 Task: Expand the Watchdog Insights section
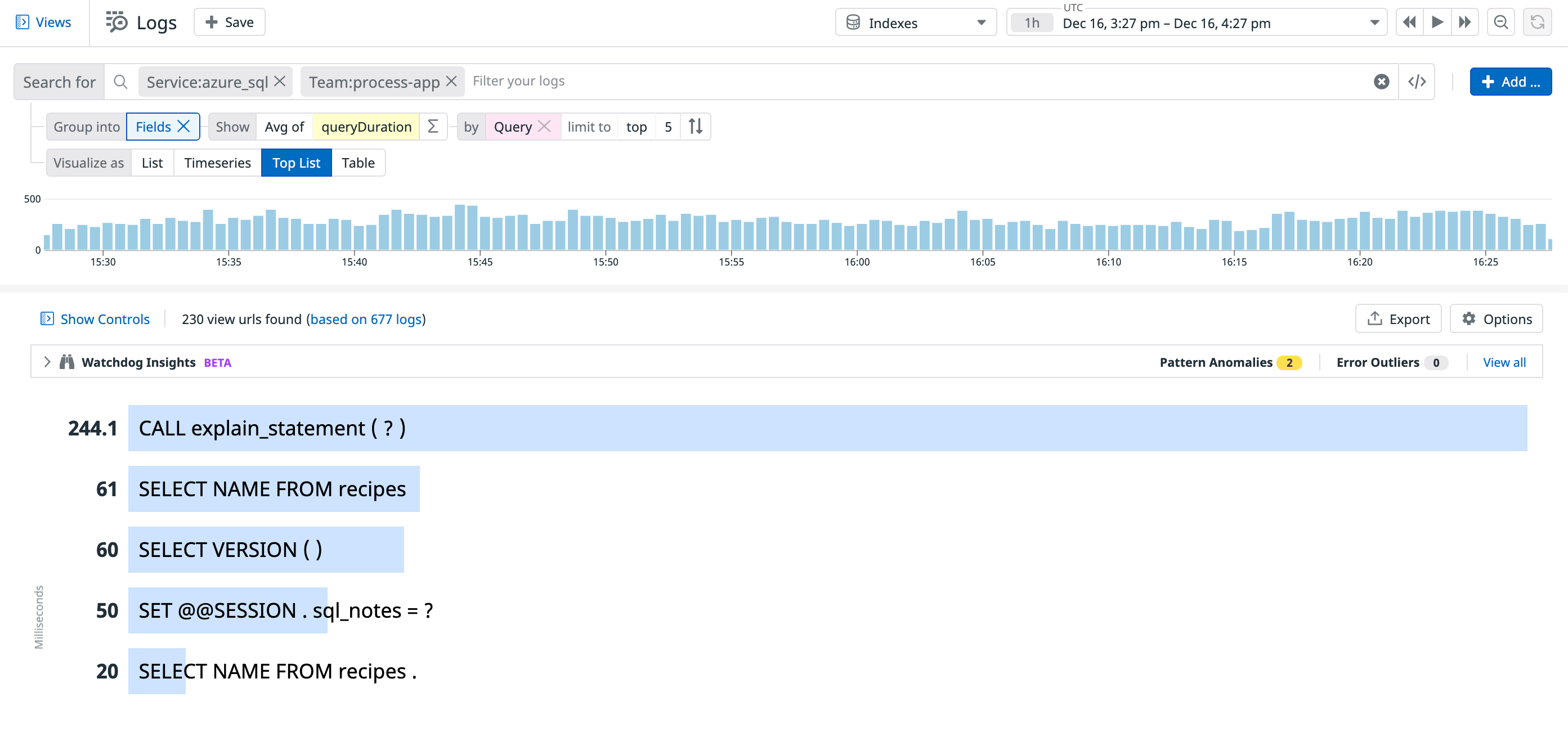(x=46, y=362)
